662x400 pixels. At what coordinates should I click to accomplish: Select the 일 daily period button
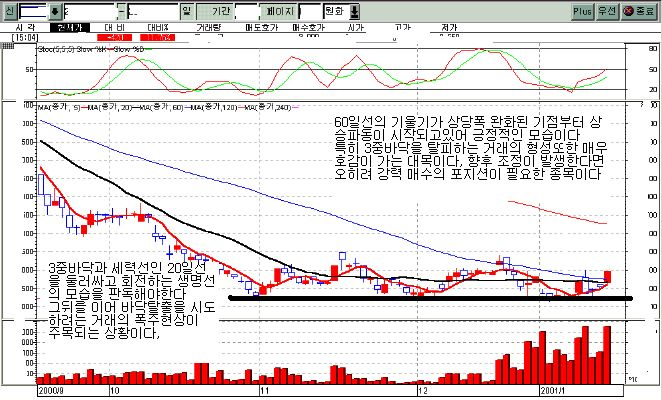pos(187,12)
